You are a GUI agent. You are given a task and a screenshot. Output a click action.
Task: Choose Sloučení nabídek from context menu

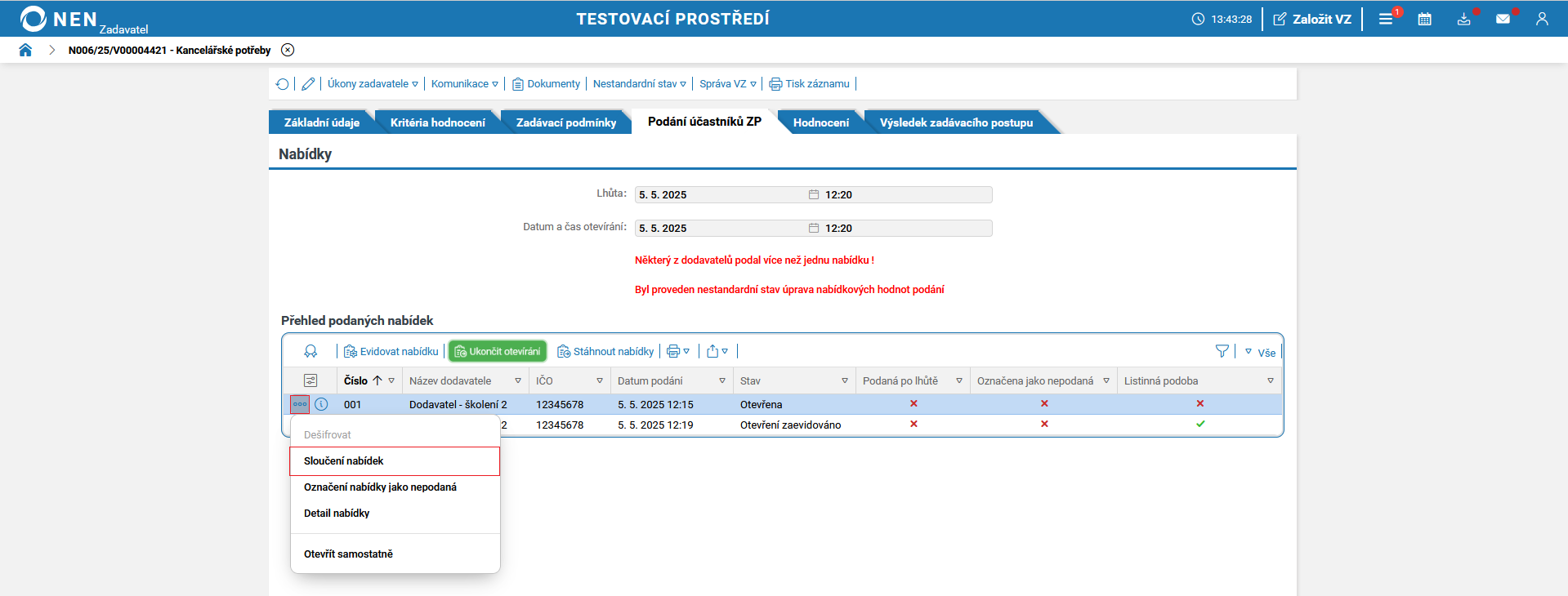pyautogui.click(x=395, y=461)
